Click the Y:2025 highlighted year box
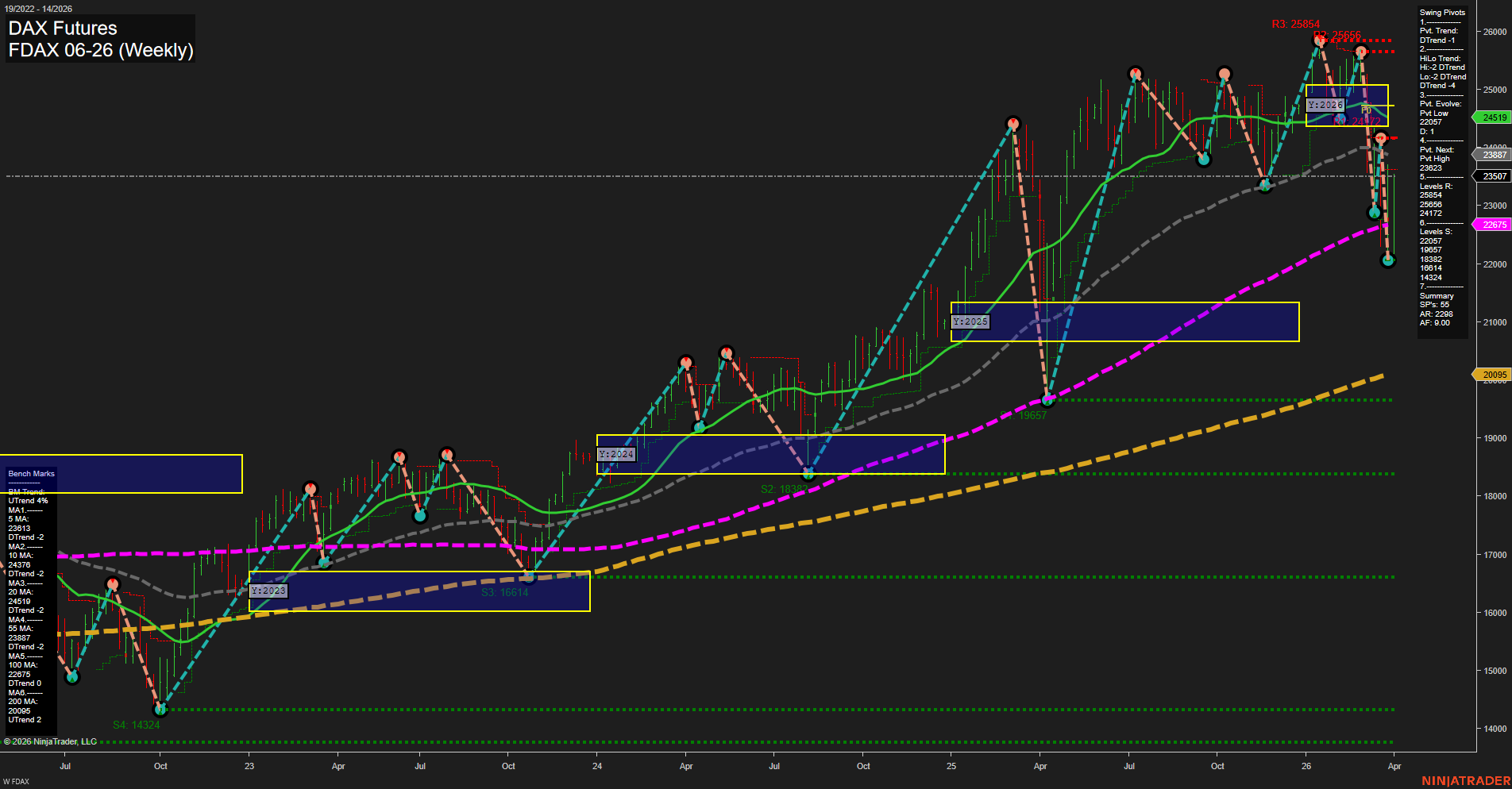Image resolution: width=1512 pixels, height=789 pixels. pyautogui.click(x=970, y=321)
